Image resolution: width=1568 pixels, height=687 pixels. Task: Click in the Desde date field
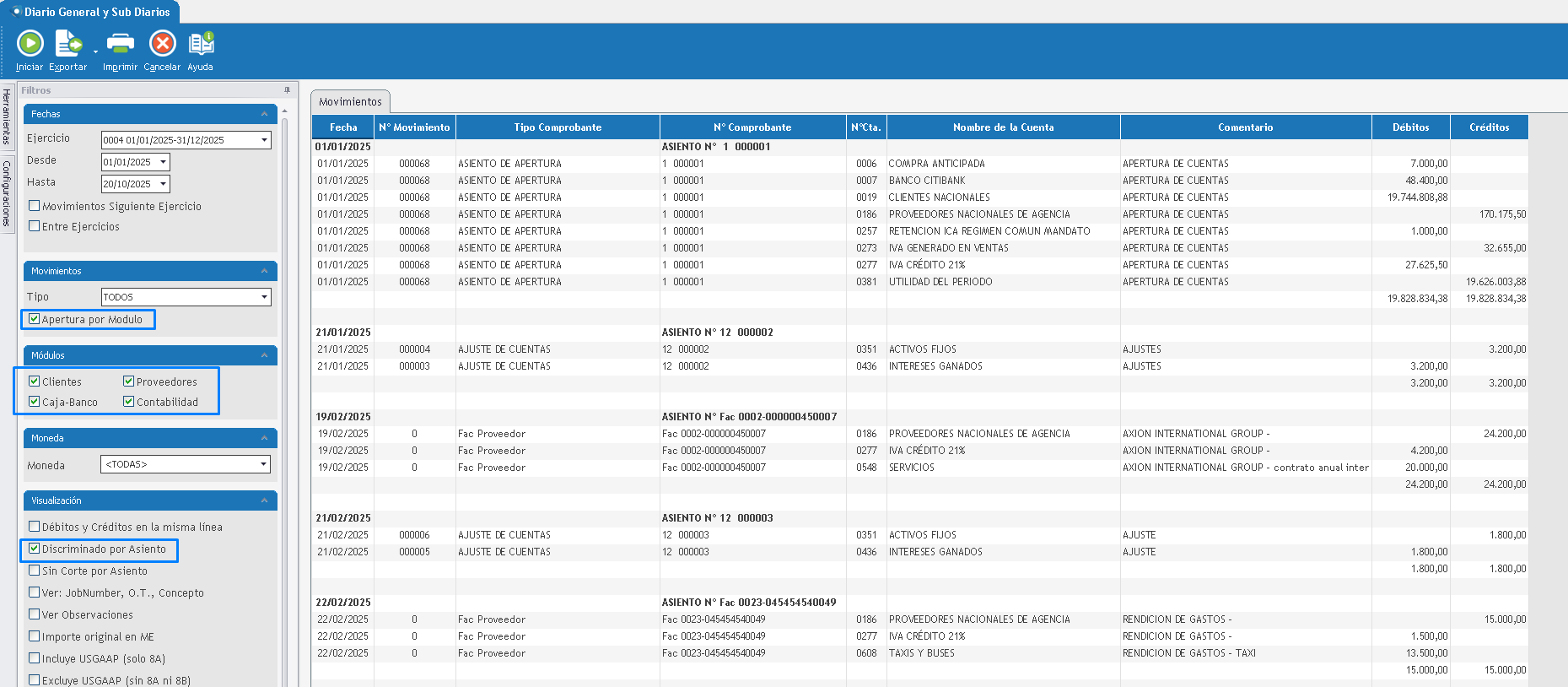(x=128, y=162)
